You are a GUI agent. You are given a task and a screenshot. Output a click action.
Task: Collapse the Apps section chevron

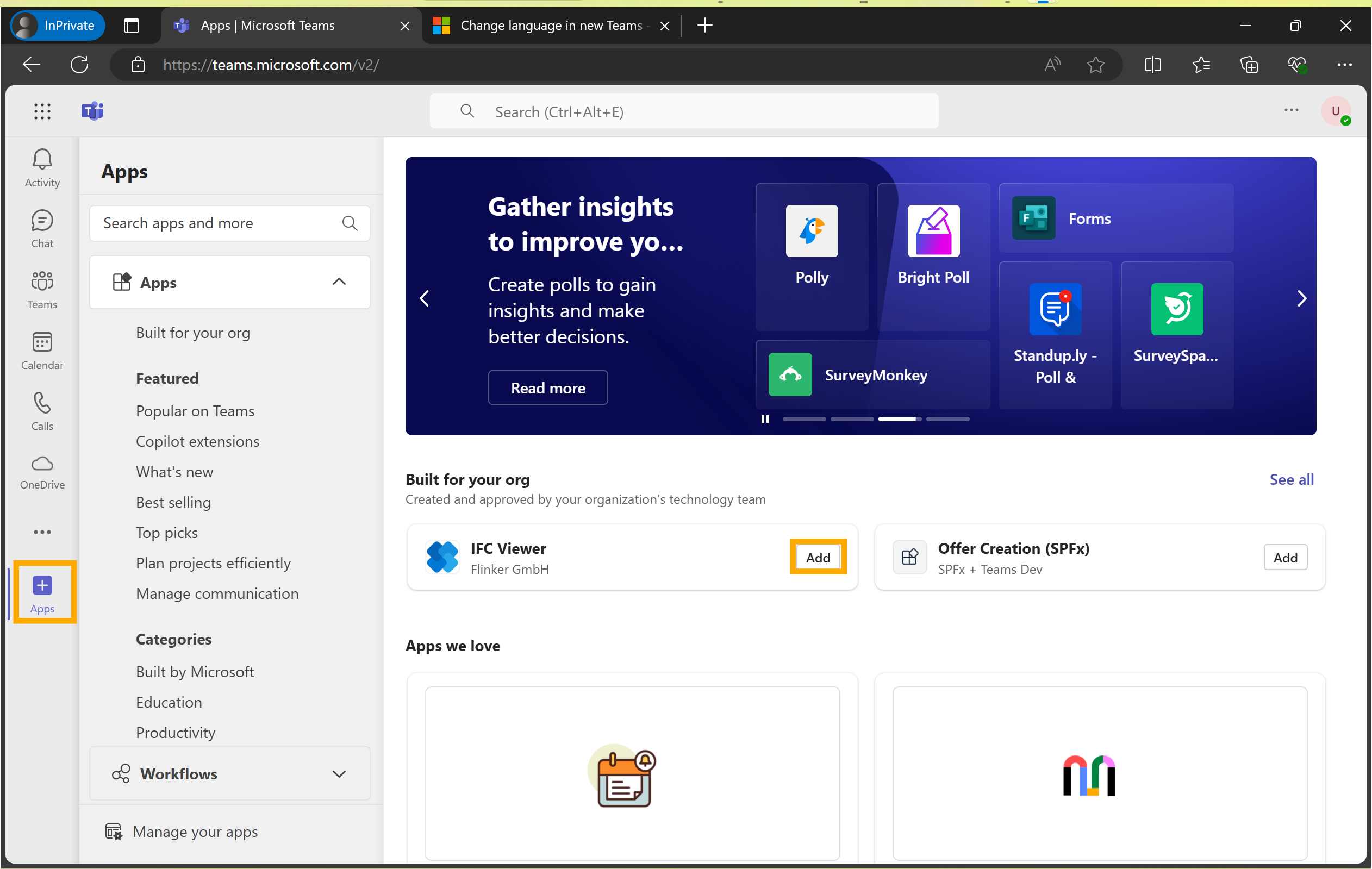coord(339,282)
